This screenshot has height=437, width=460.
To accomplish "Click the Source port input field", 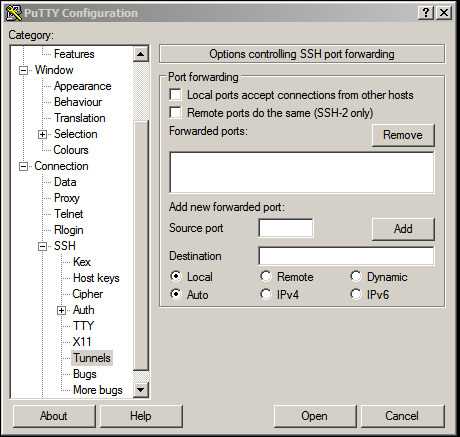I will coord(286,228).
